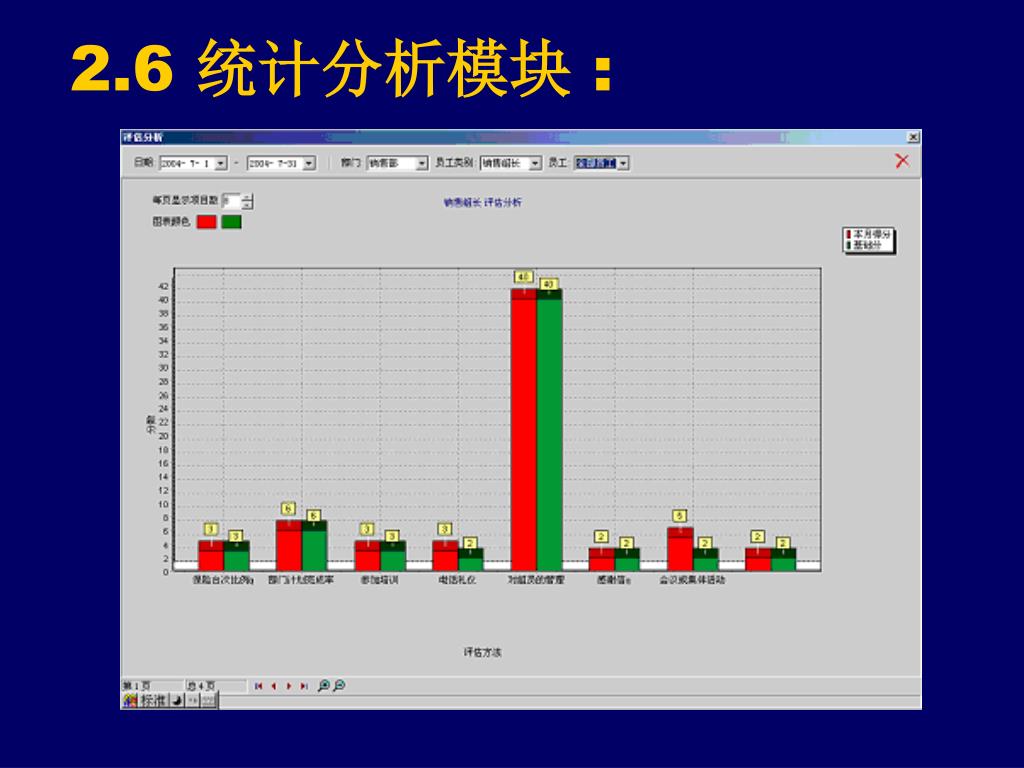Increase items-per-page with stepper up arrow
The height and width of the screenshot is (768, 1024).
point(247,197)
